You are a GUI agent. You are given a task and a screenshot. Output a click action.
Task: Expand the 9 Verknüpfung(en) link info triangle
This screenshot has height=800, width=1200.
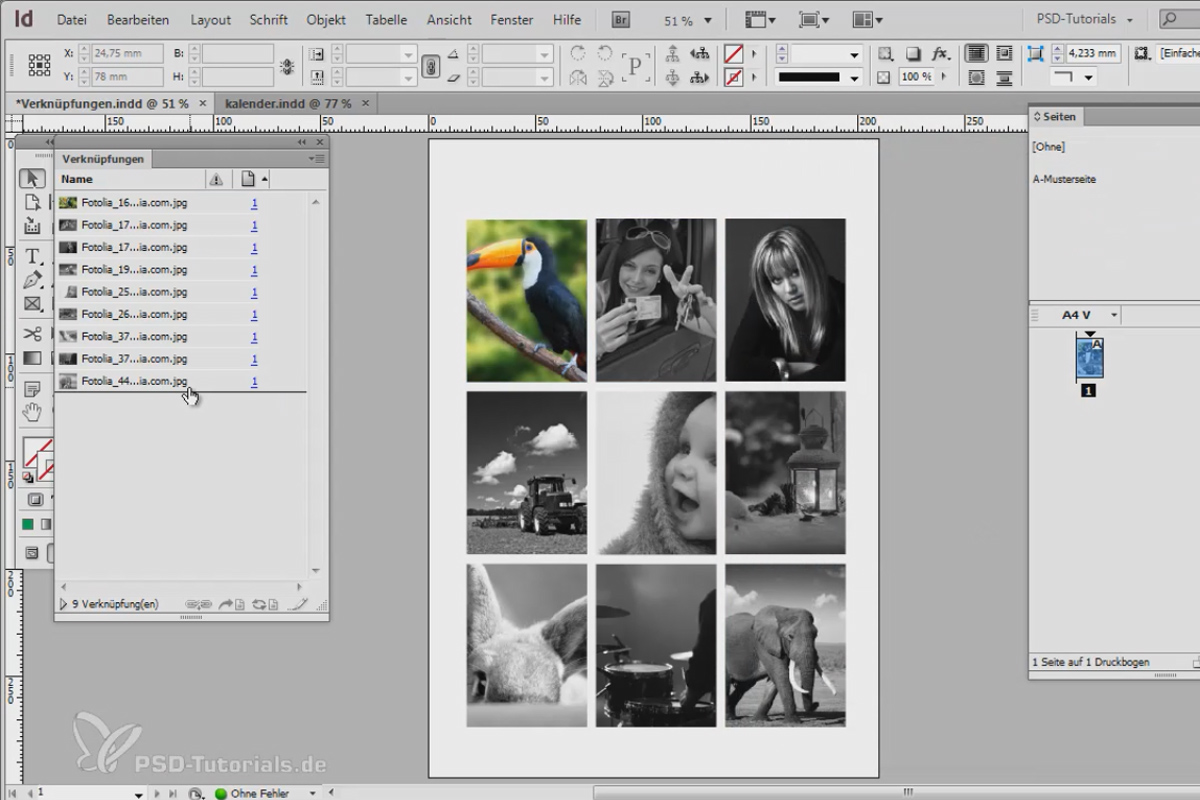64,604
